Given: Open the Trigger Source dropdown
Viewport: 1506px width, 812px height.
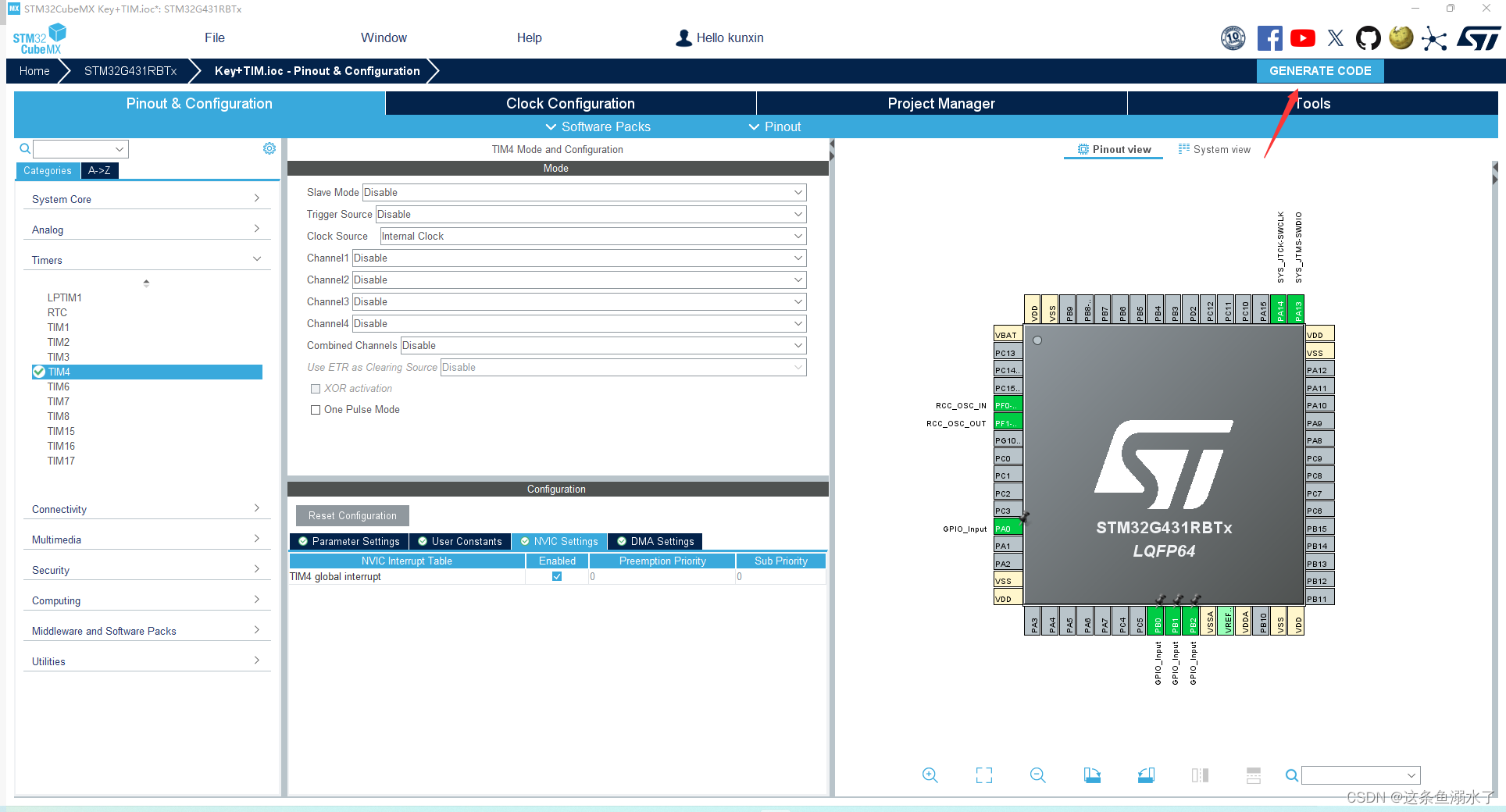Looking at the screenshot, I should point(591,214).
